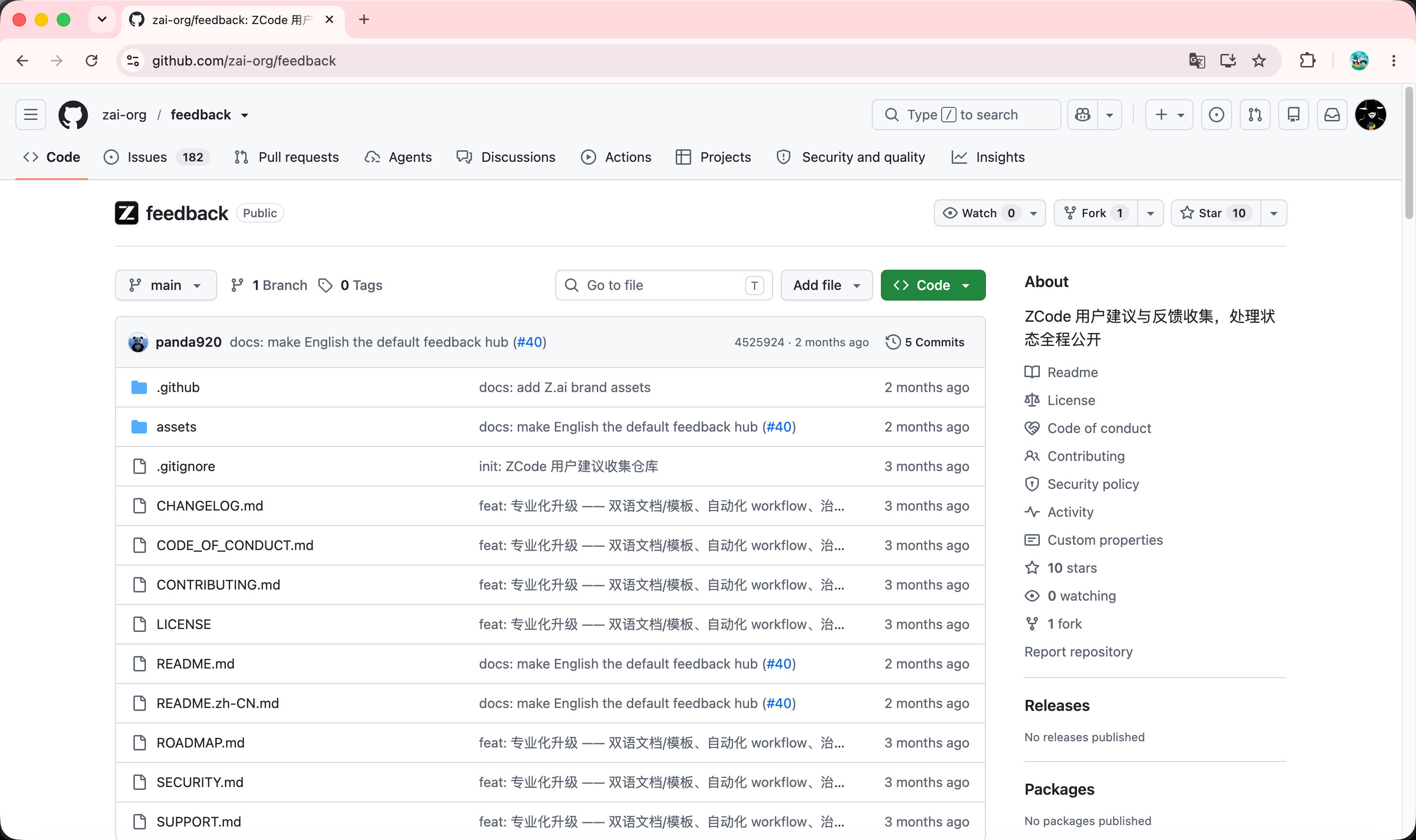Expand the Fork options dropdown arrow
Image resolution: width=1416 pixels, height=840 pixels.
pos(1150,213)
